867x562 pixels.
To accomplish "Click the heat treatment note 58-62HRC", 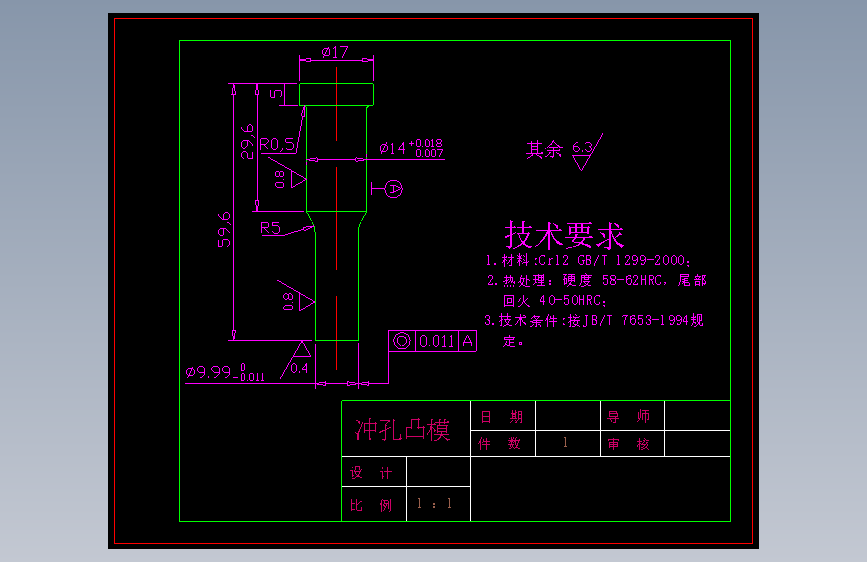I will pyautogui.click(x=597, y=280).
